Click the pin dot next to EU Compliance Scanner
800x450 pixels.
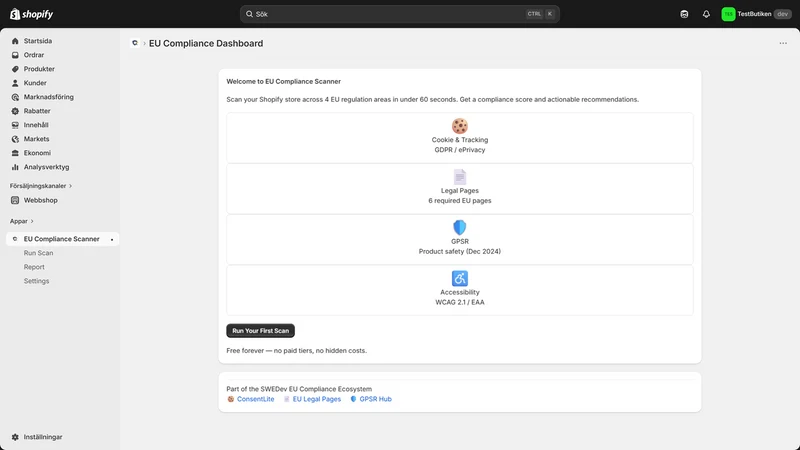coord(112,239)
